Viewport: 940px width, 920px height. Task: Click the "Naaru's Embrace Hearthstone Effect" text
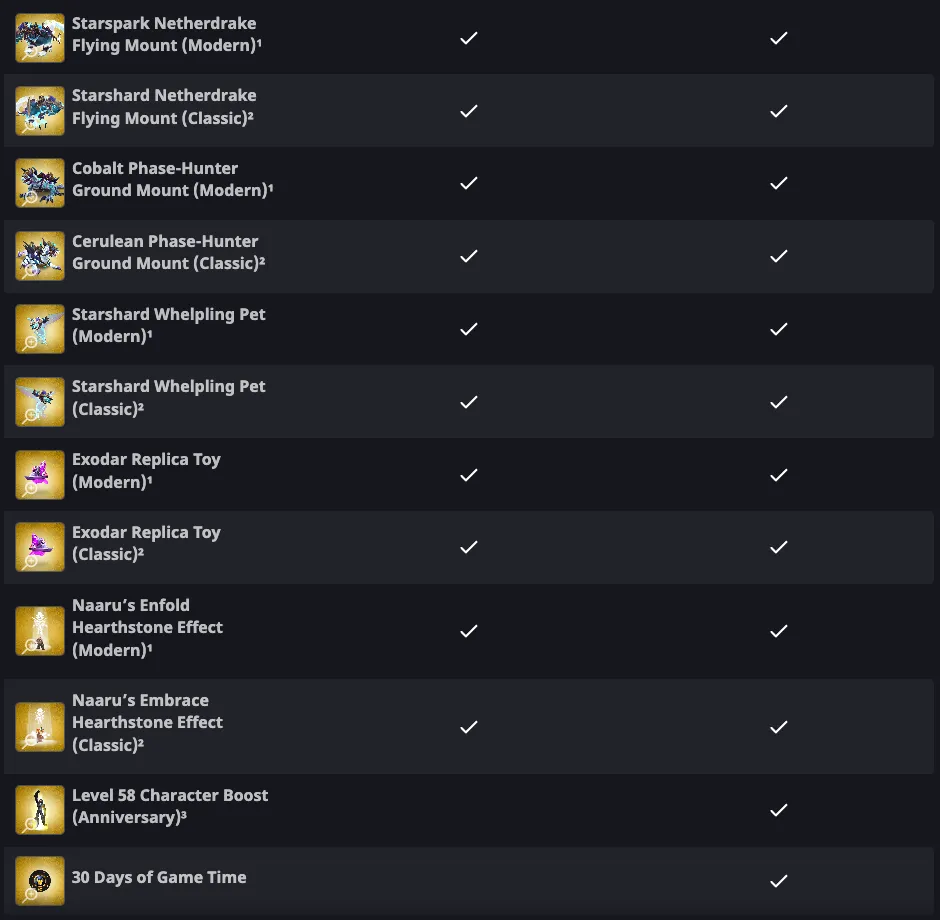point(147,722)
